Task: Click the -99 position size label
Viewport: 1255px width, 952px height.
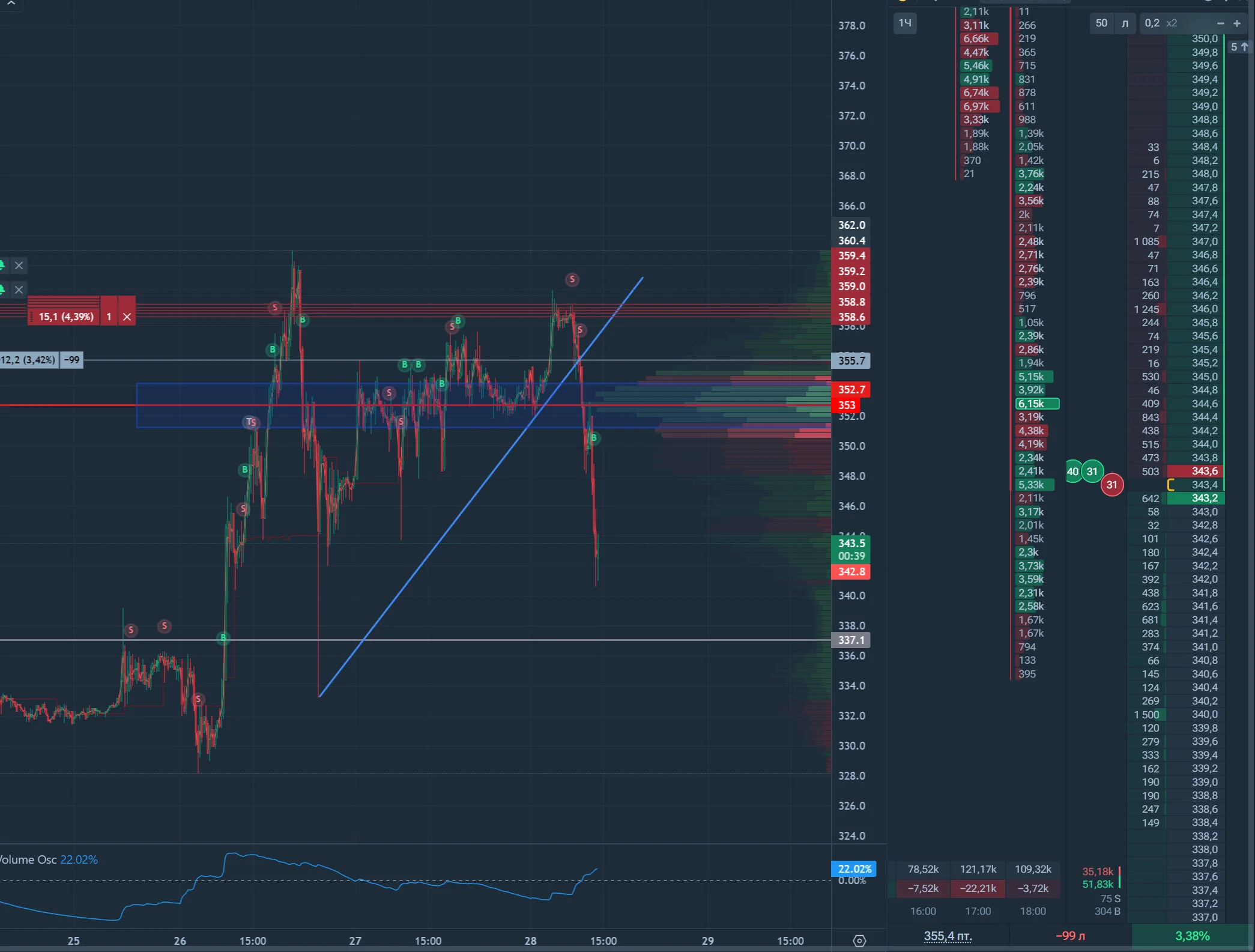Action: pos(71,360)
